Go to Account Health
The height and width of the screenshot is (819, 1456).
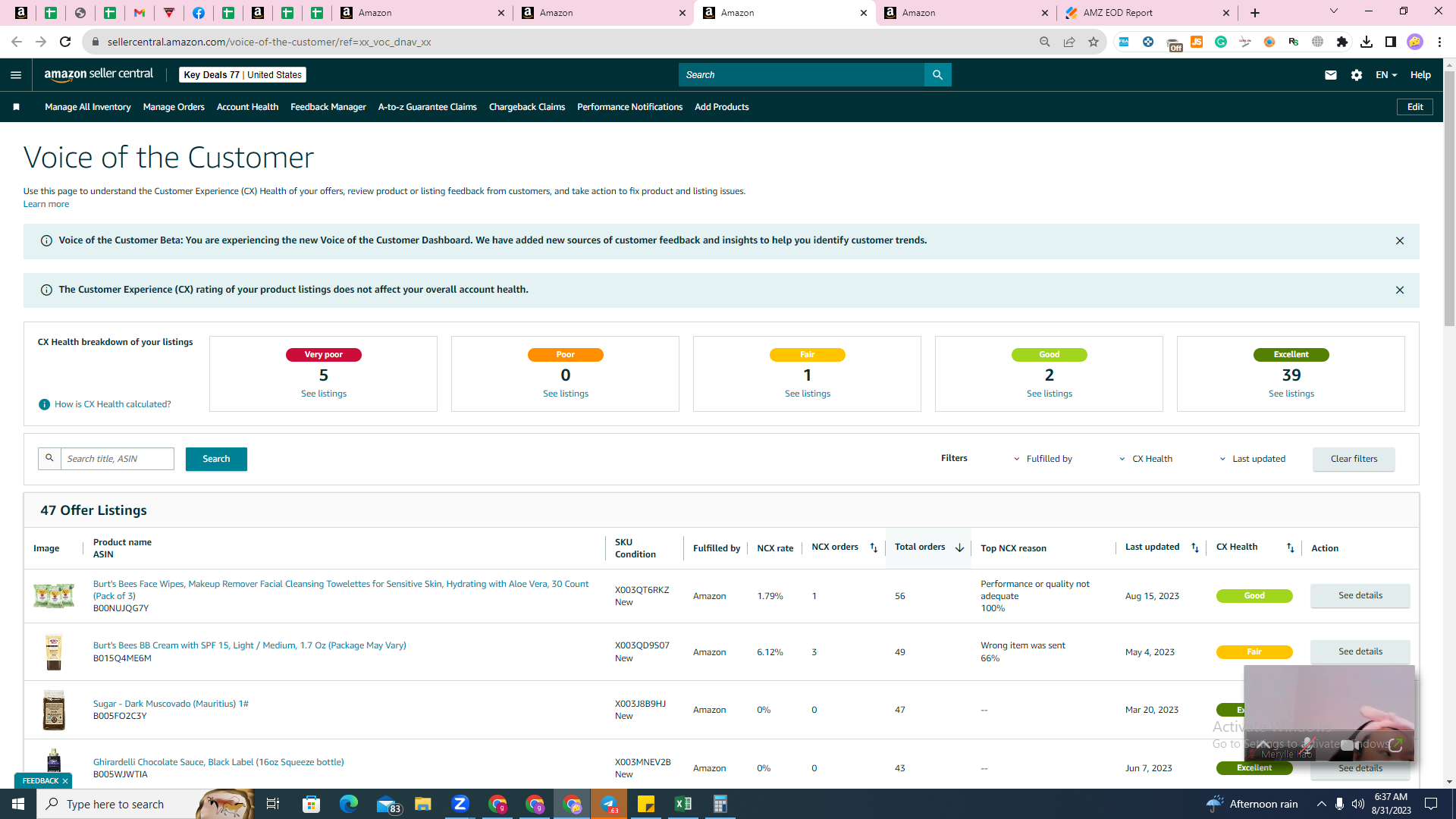point(247,107)
